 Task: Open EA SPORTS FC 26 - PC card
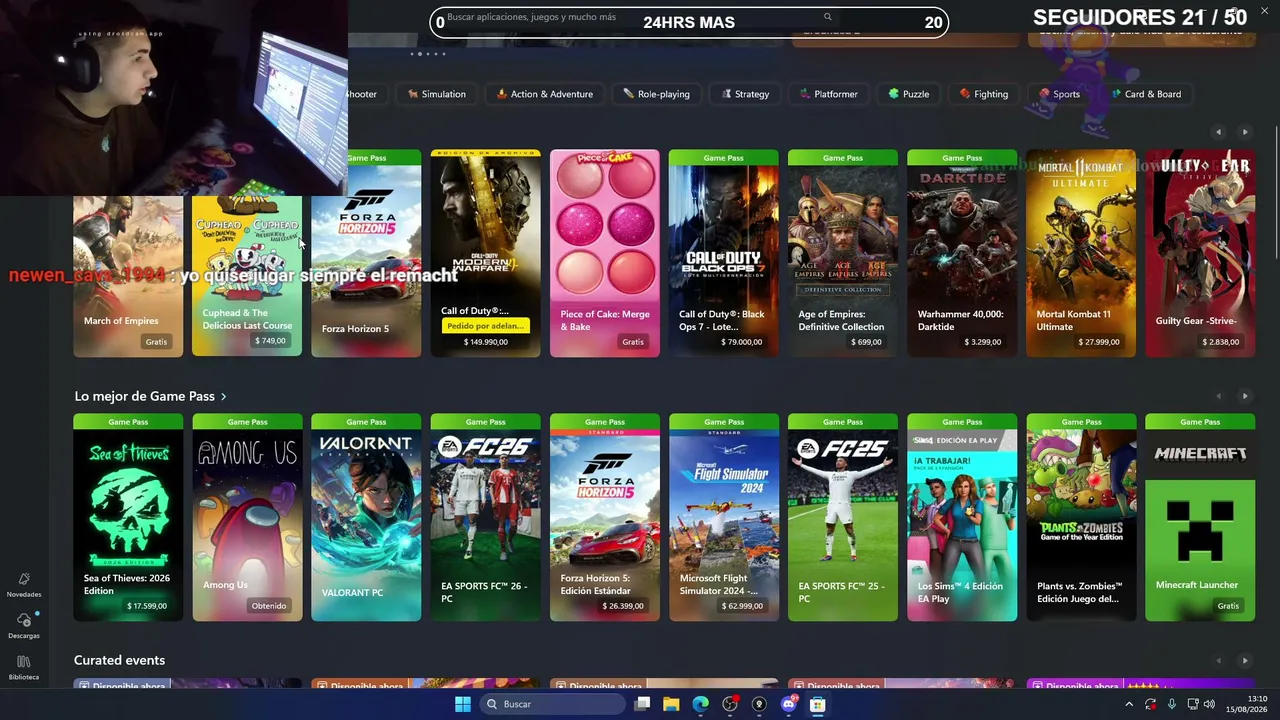click(485, 517)
